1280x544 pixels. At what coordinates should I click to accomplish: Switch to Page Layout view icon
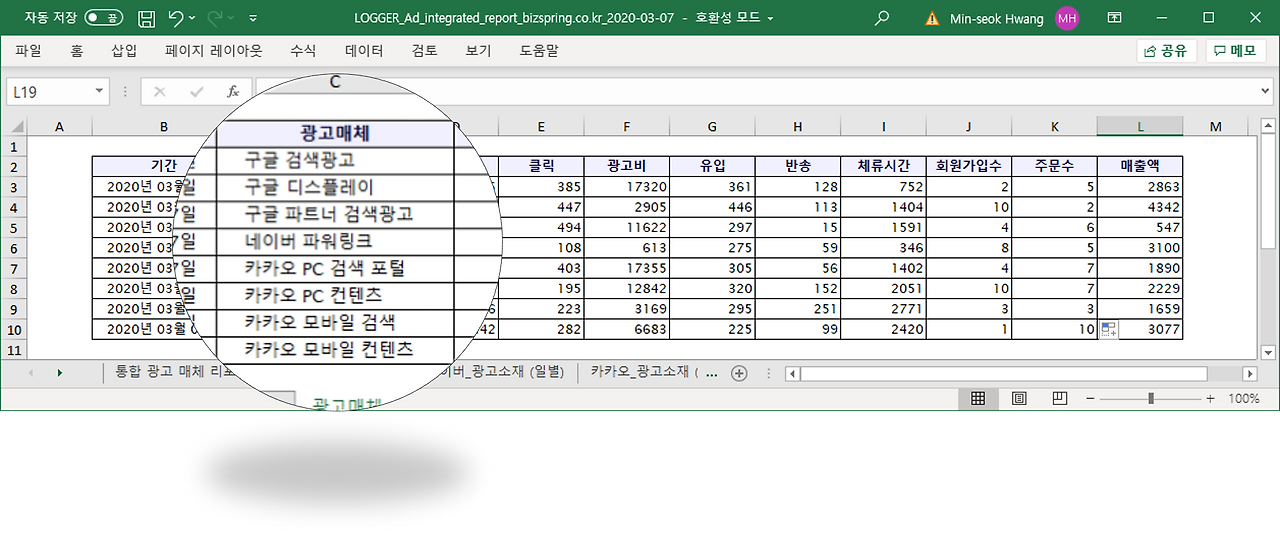click(x=1019, y=398)
